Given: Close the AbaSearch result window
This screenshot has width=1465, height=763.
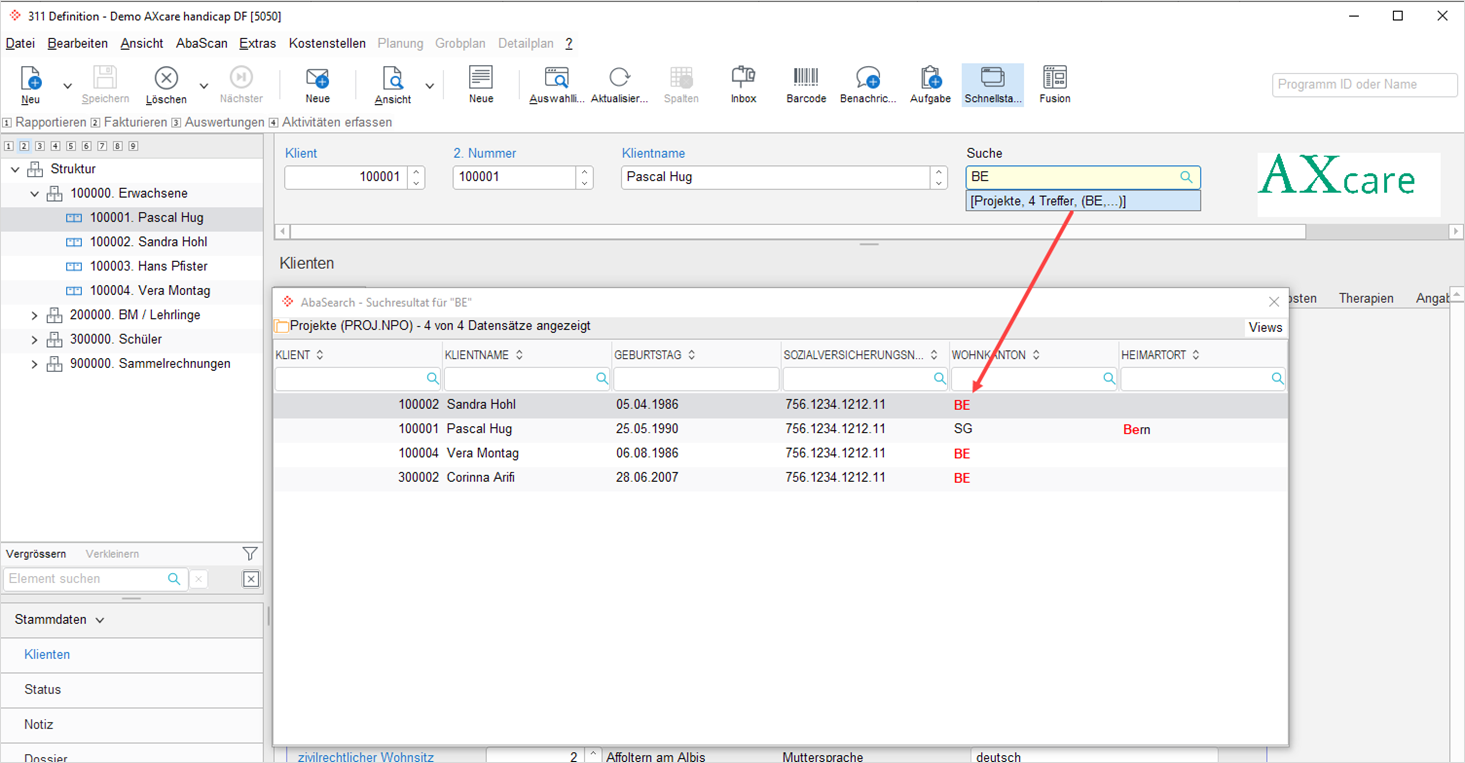Looking at the screenshot, I should tap(1274, 302).
